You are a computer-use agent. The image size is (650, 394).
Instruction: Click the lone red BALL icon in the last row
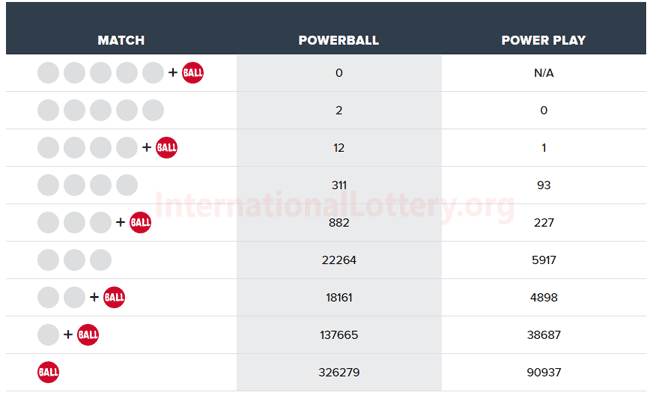pos(48,372)
